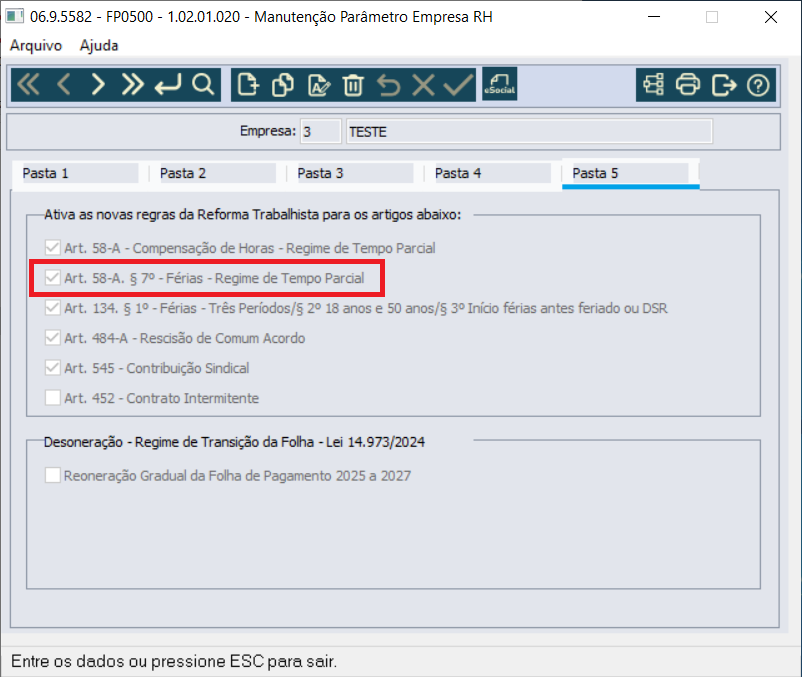Go to the first record

29,85
